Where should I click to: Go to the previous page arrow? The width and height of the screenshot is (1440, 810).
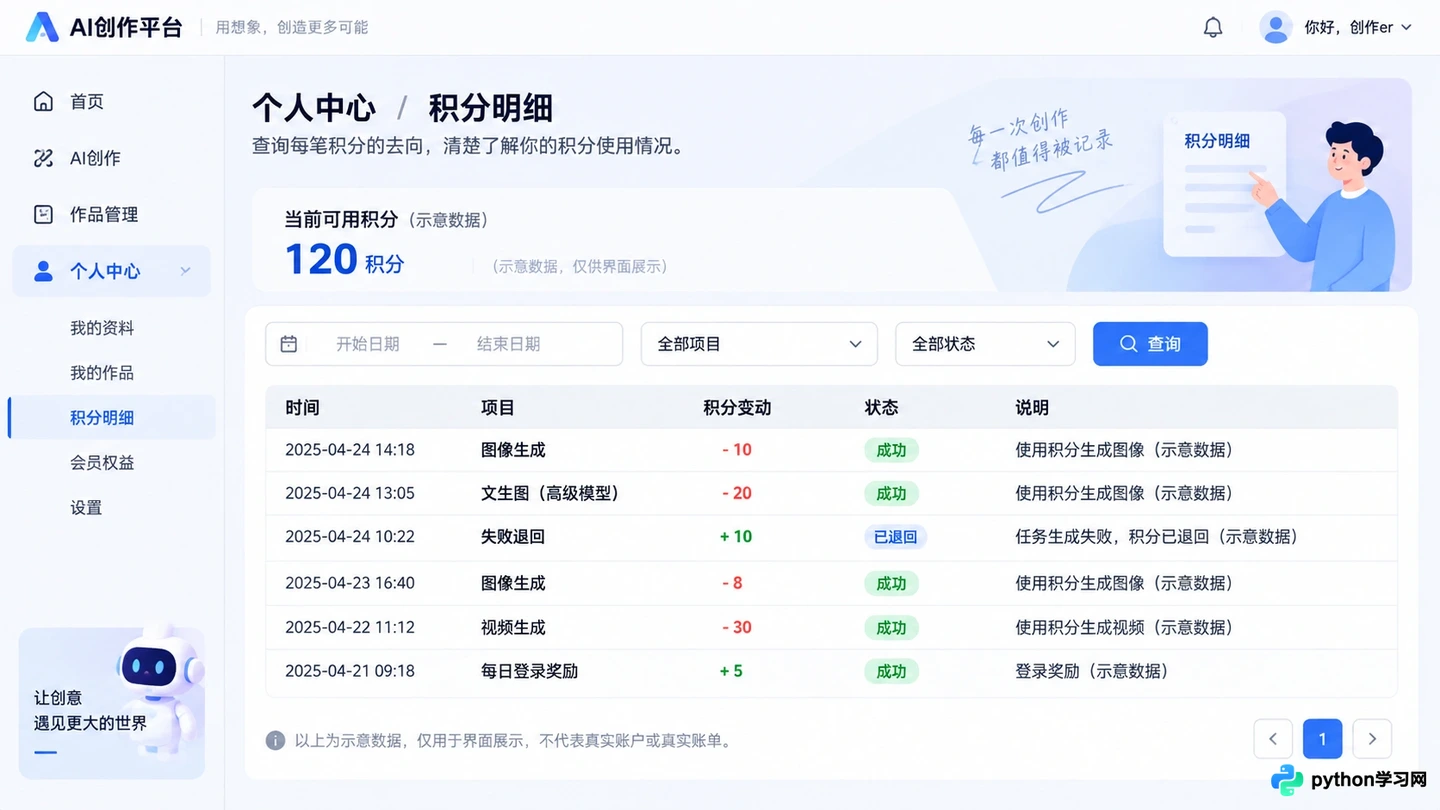(1273, 739)
